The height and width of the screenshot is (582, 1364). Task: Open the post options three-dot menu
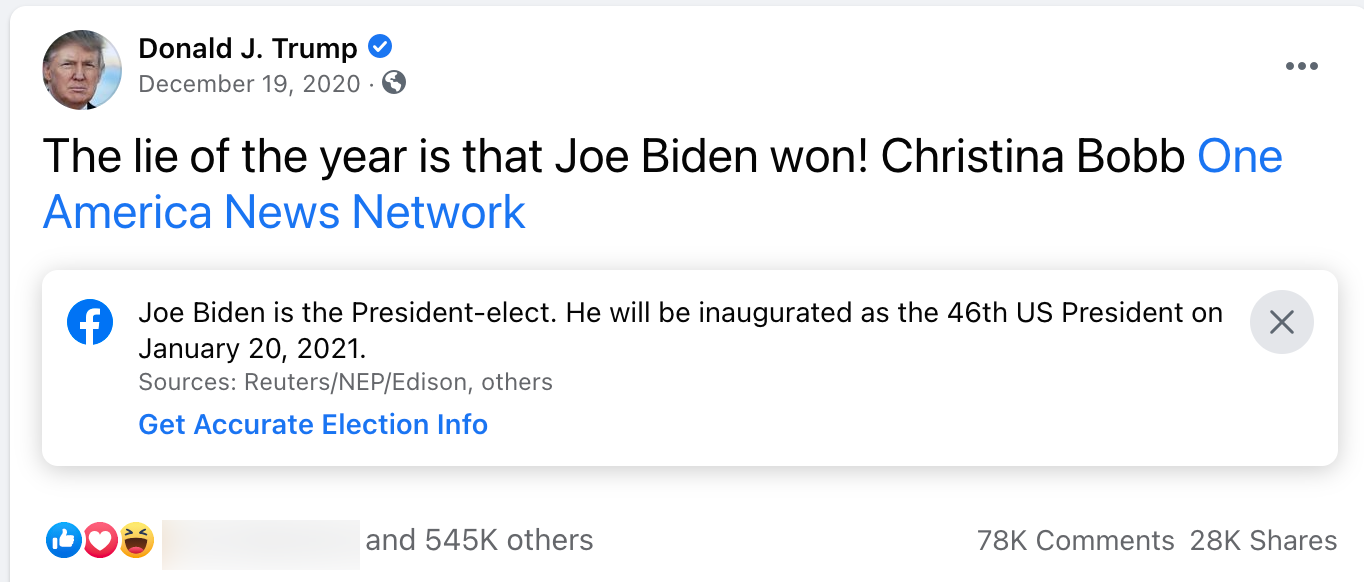pos(1301,64)
